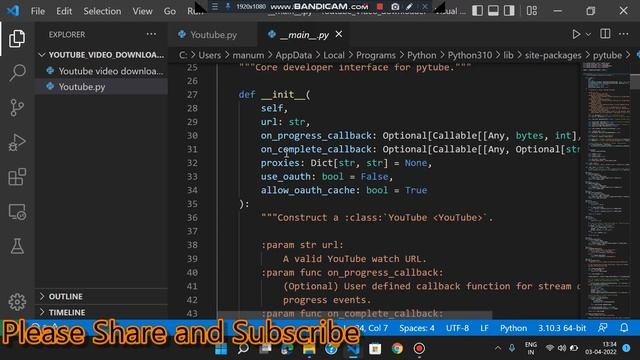Switch to the __main__.py tab
The width and height of the screenshot is (640, 360).
coord(304,35)
